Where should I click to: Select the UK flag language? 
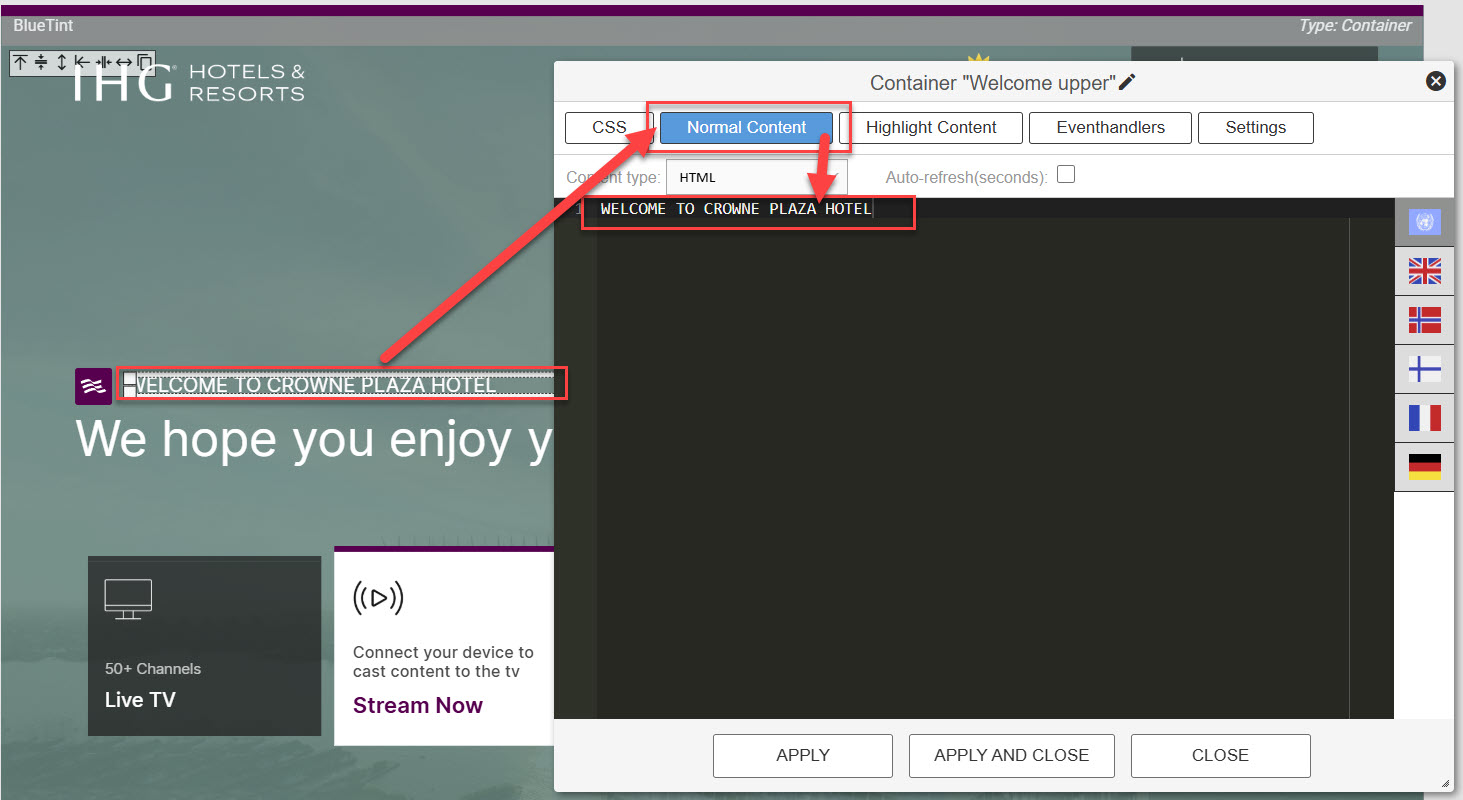pos(1424,271)
